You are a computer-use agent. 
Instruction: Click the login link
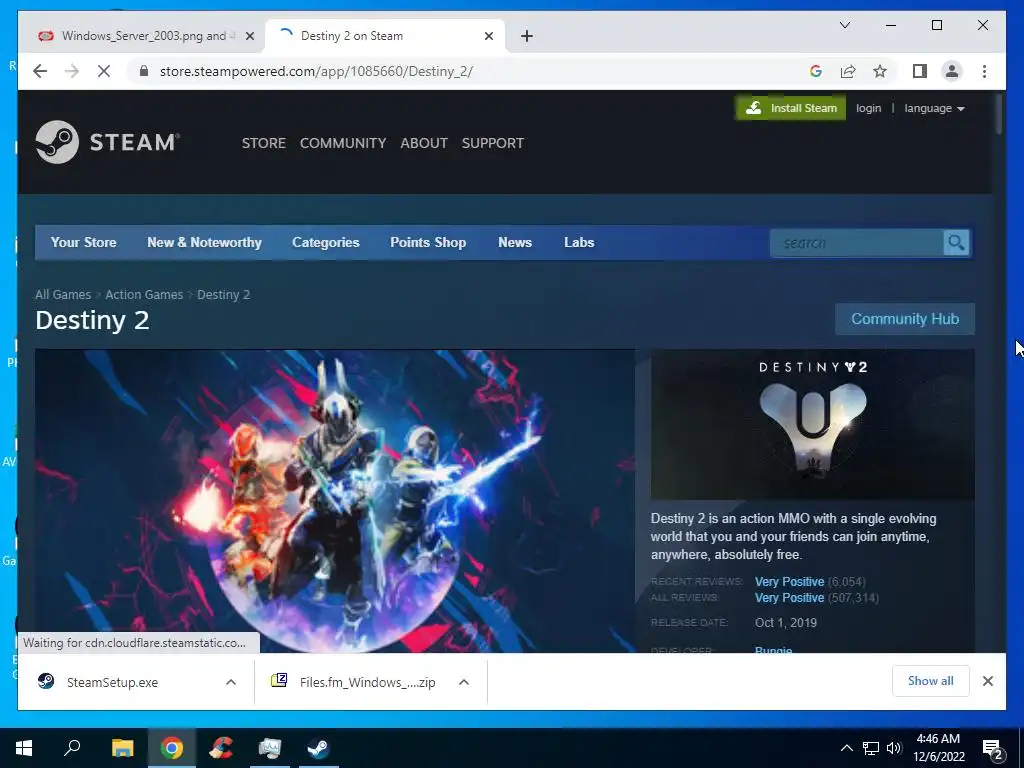[x=869, y=108]
